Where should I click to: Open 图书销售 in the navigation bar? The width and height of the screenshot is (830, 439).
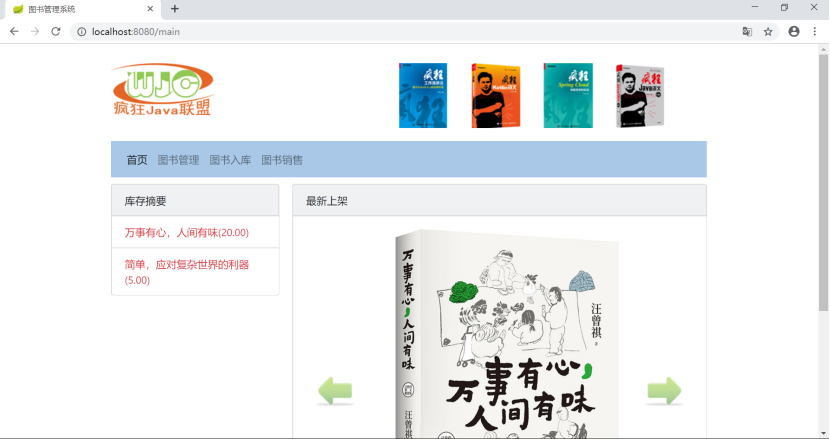[282, 160]
